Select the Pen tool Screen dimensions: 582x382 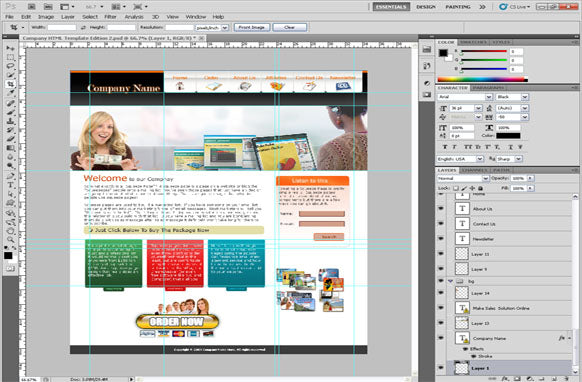10,176
